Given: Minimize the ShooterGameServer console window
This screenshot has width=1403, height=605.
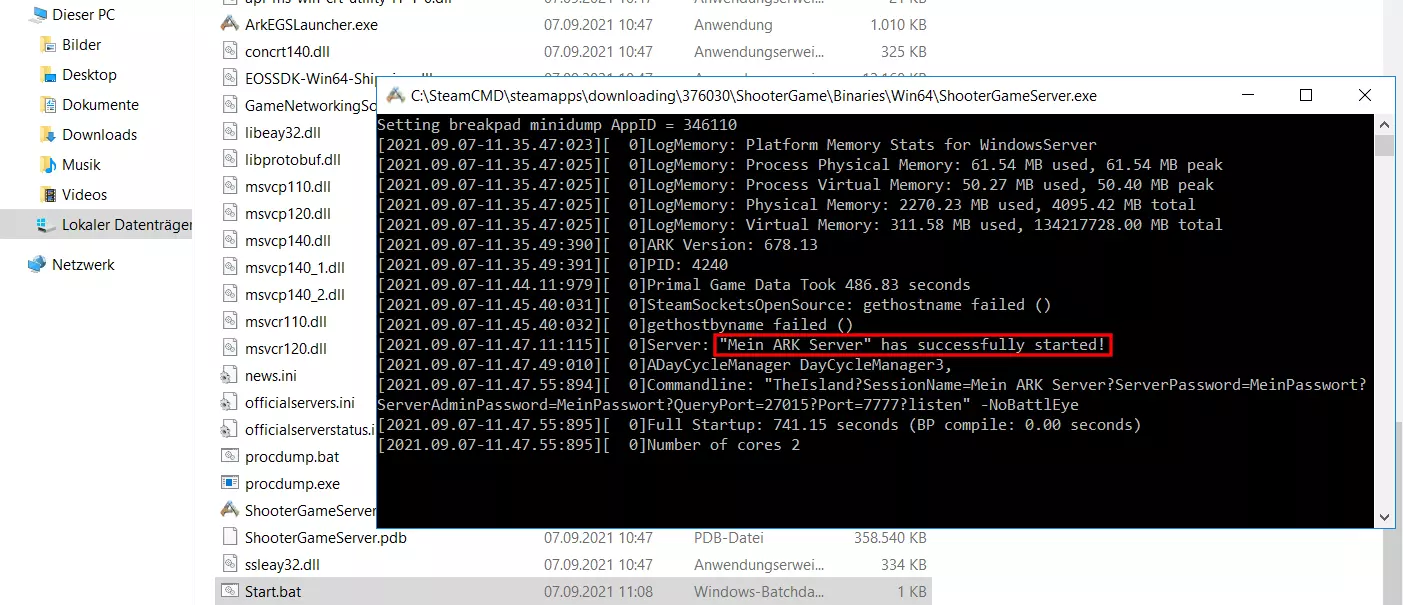Looking at the screenshot, I should point(1247,96).
